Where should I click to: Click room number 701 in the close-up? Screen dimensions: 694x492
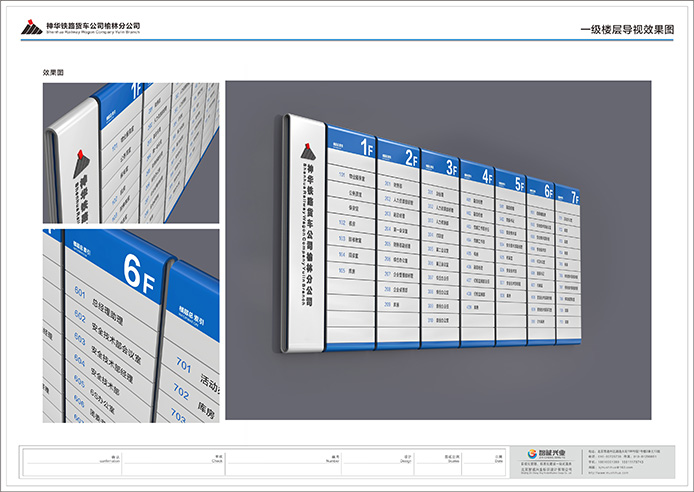tap(183, 365)
